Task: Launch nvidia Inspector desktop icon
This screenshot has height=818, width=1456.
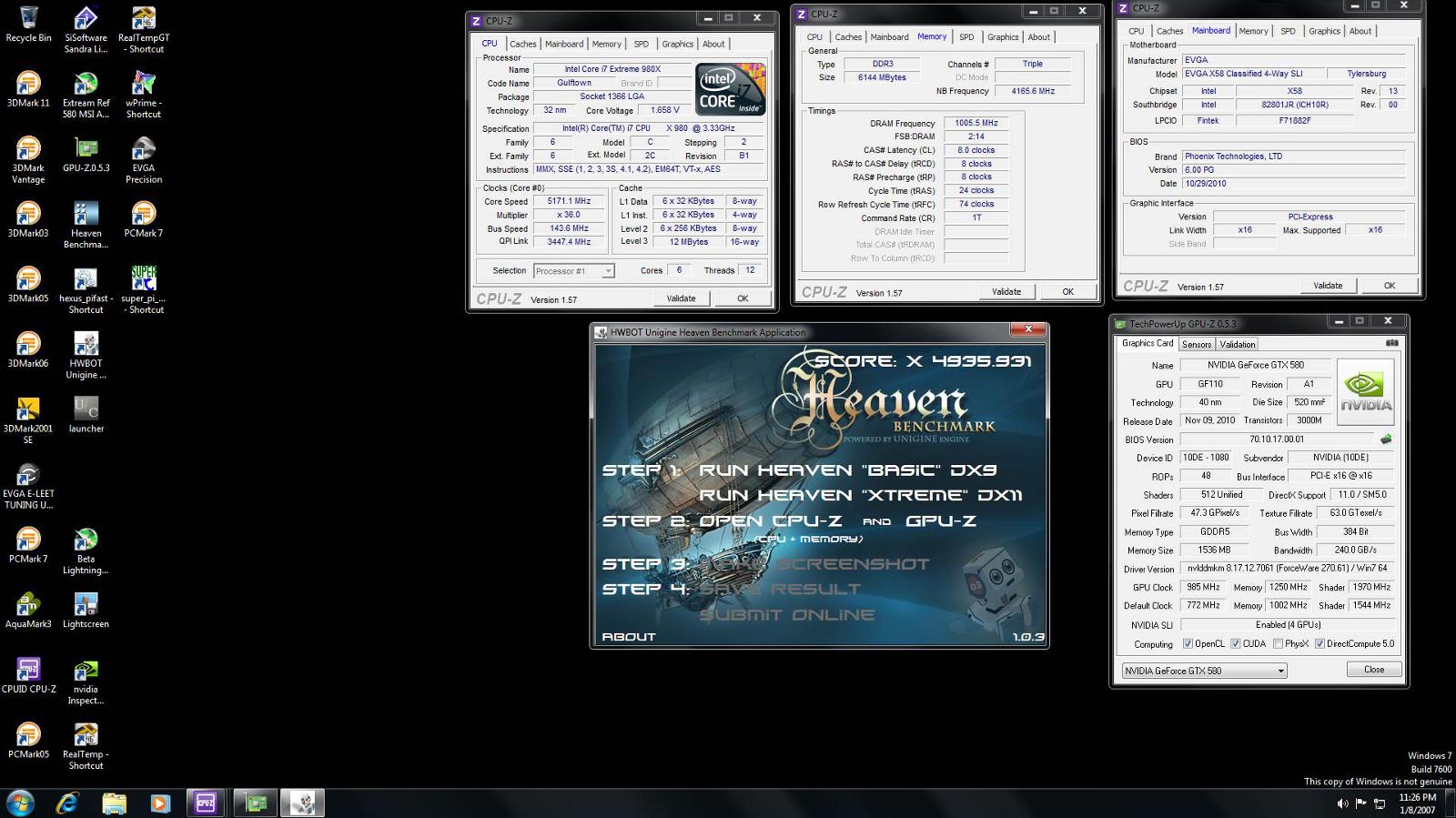Action: 86,682
